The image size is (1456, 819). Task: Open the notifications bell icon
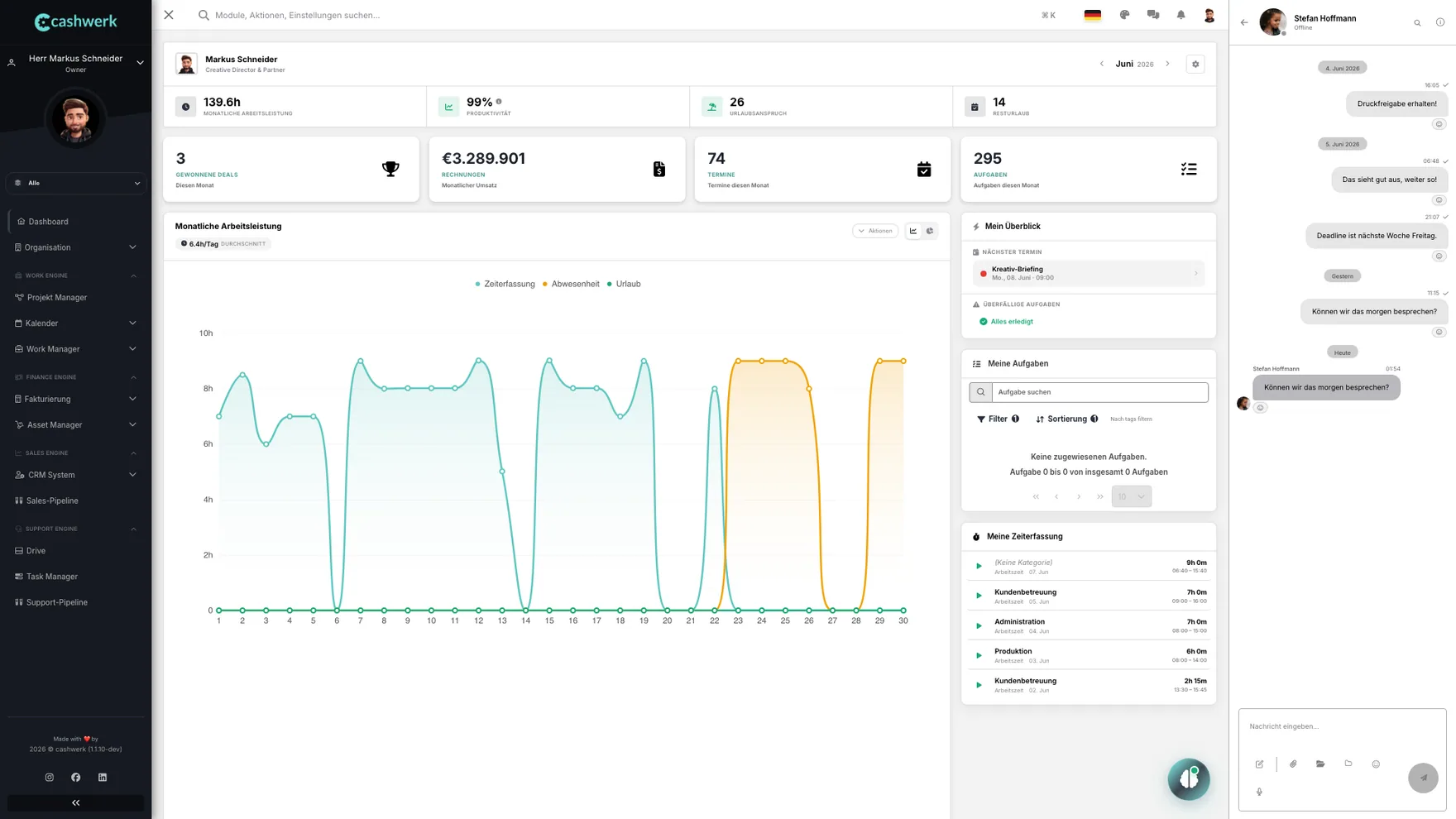[1181, 15]
